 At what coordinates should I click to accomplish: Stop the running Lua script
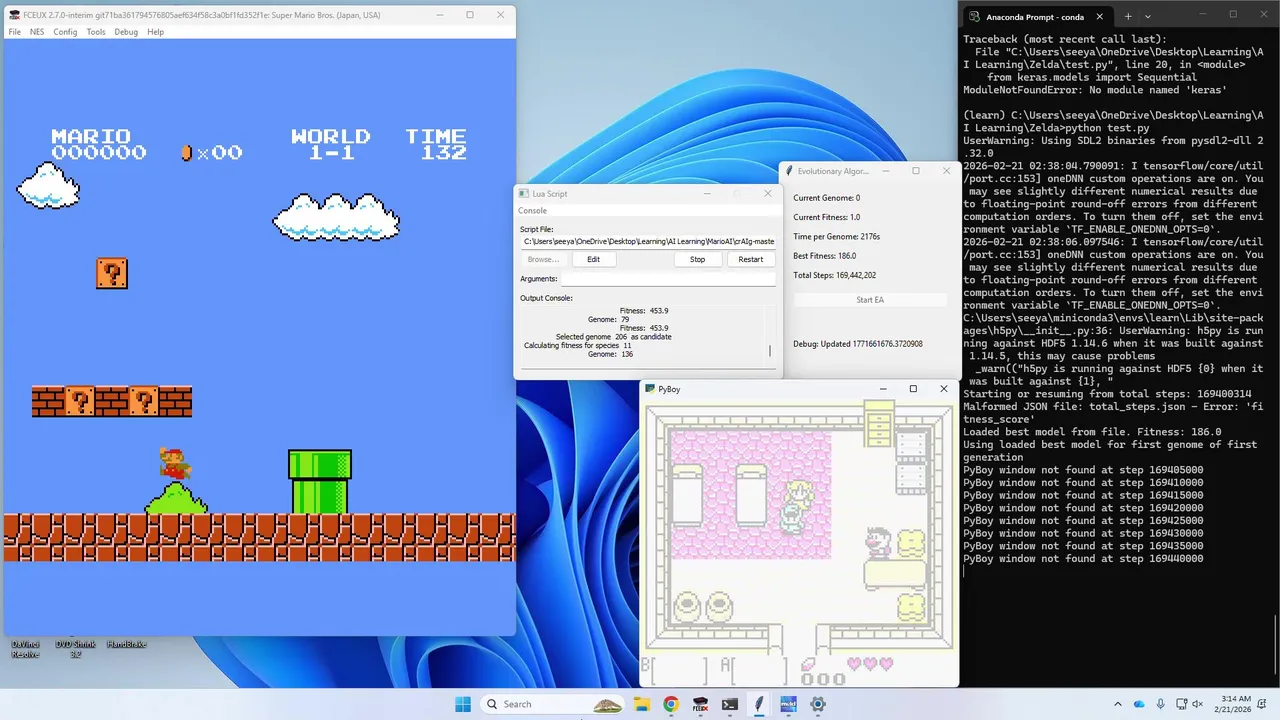tap(697, 259)
